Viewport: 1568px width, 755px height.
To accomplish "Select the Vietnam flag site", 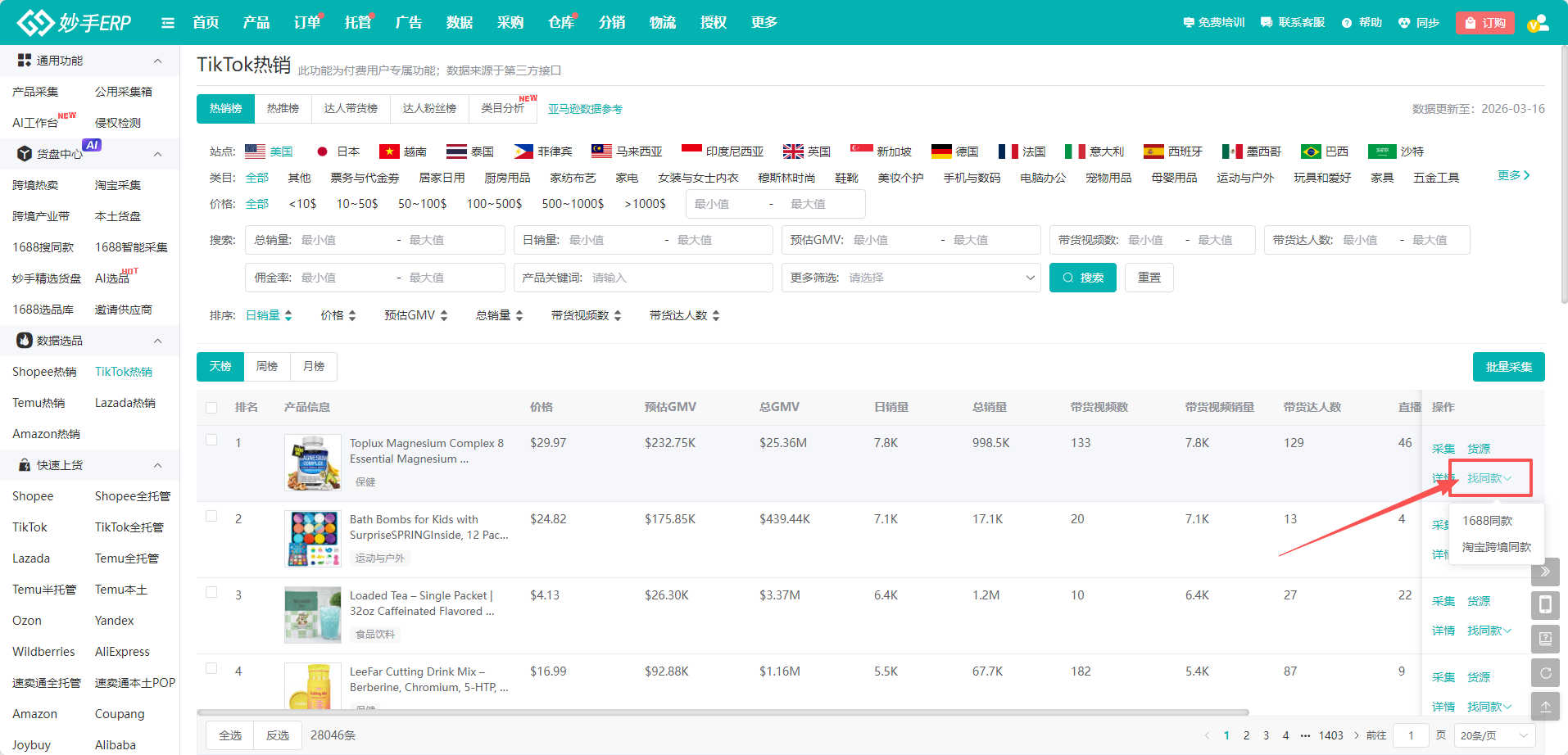I will 389,151.
